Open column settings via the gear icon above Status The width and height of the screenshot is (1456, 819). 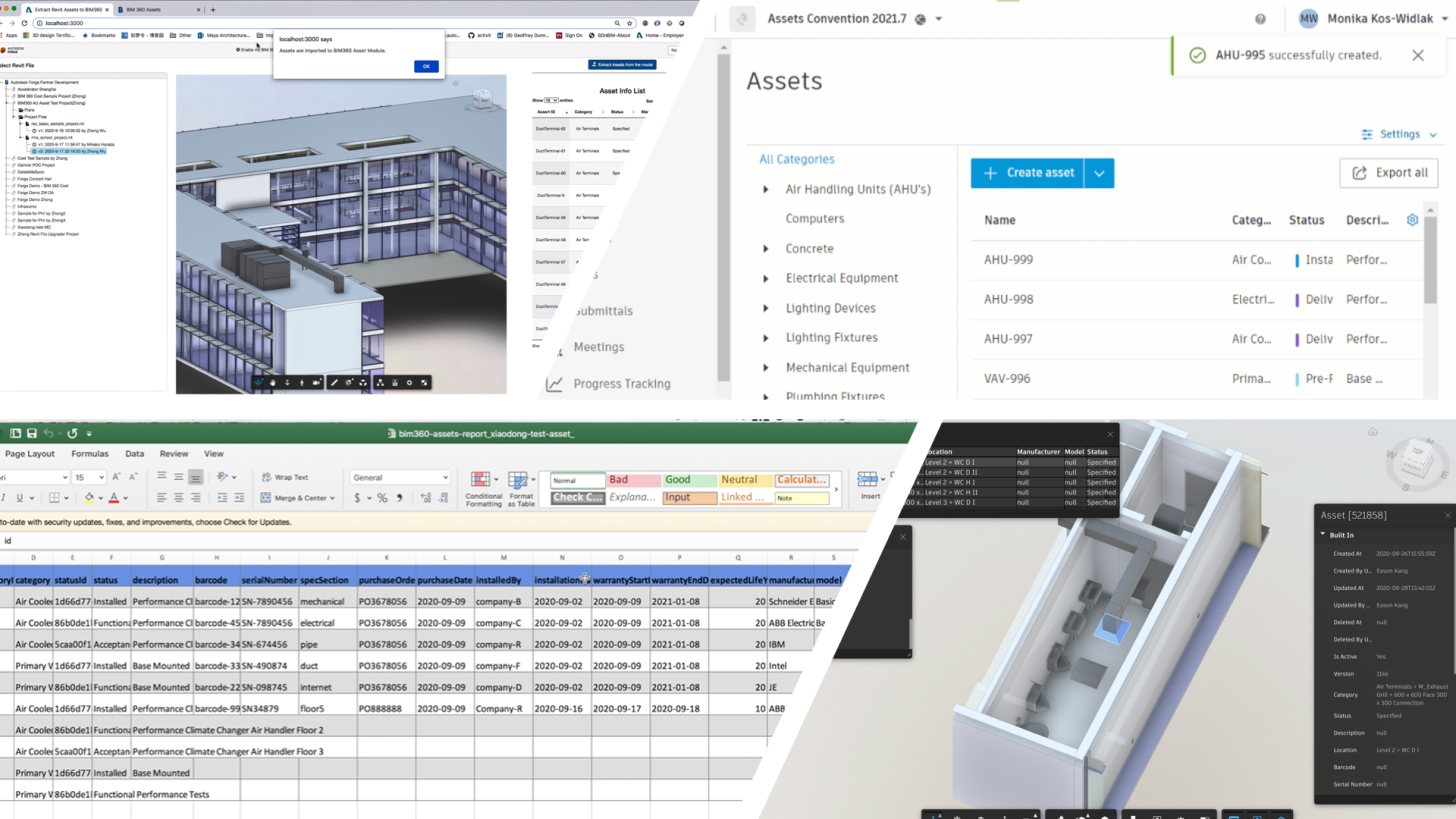[x=1412, y=219]
